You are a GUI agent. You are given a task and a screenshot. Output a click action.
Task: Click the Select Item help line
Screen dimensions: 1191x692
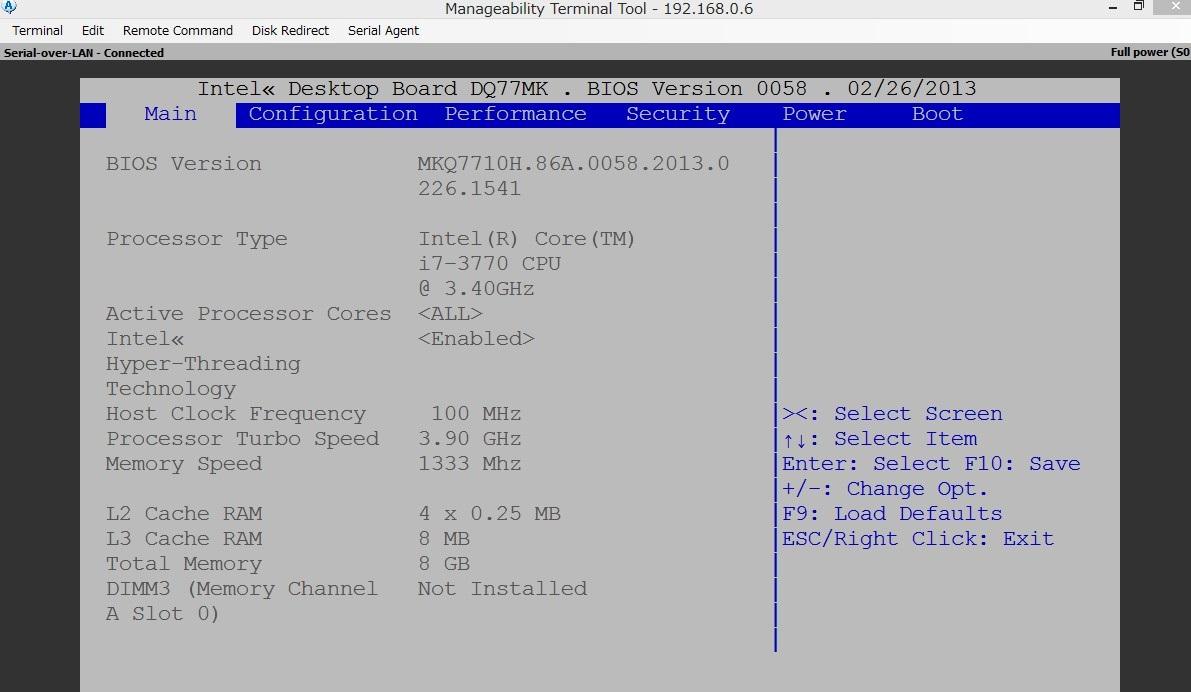coord(880,439)
